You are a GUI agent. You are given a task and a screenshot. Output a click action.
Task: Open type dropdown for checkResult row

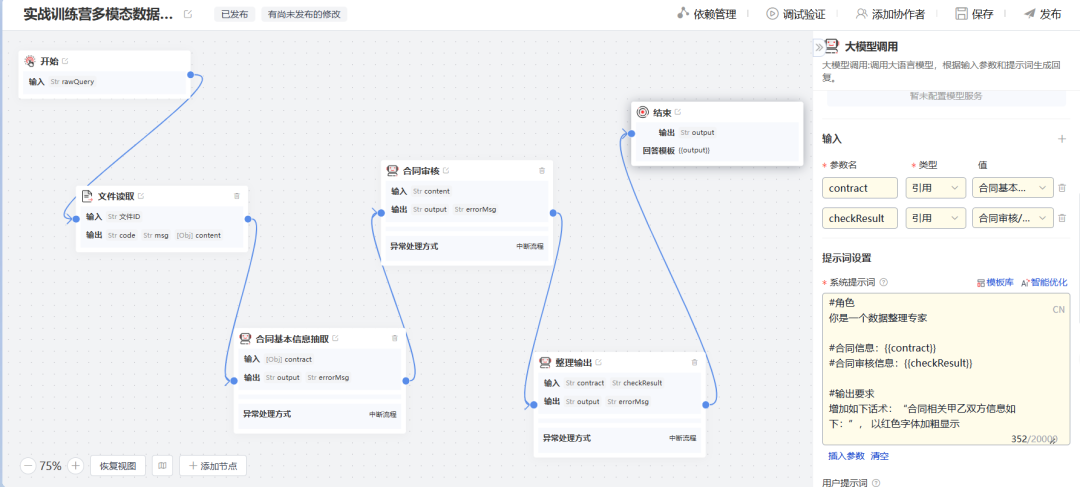tap(935, 218)
